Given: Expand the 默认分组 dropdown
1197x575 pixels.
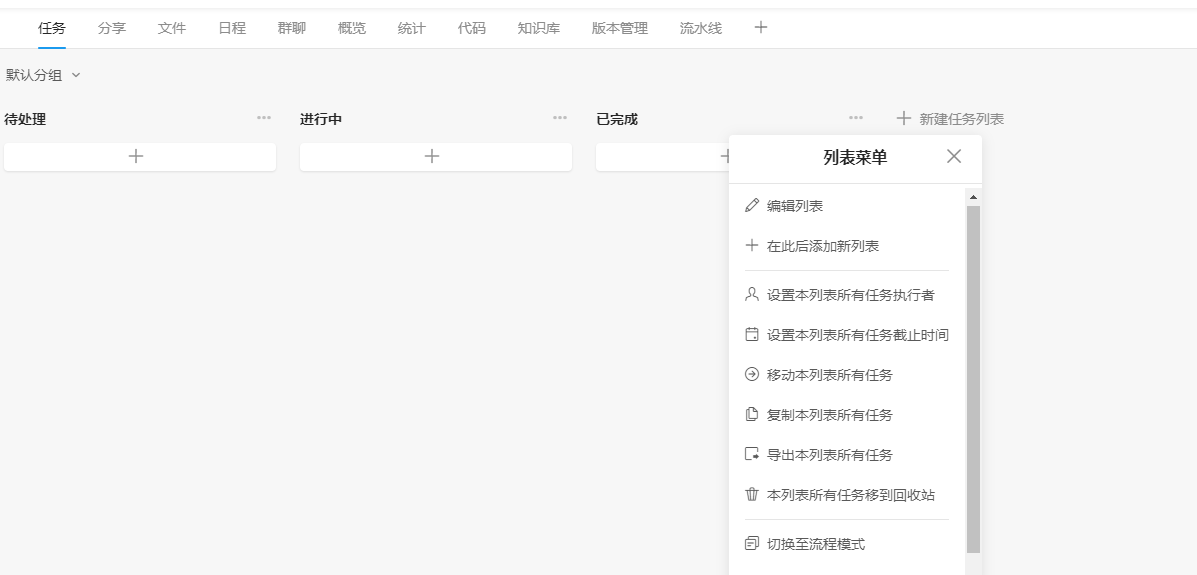Looking at the screenshot, I should (x=43, y=75).
